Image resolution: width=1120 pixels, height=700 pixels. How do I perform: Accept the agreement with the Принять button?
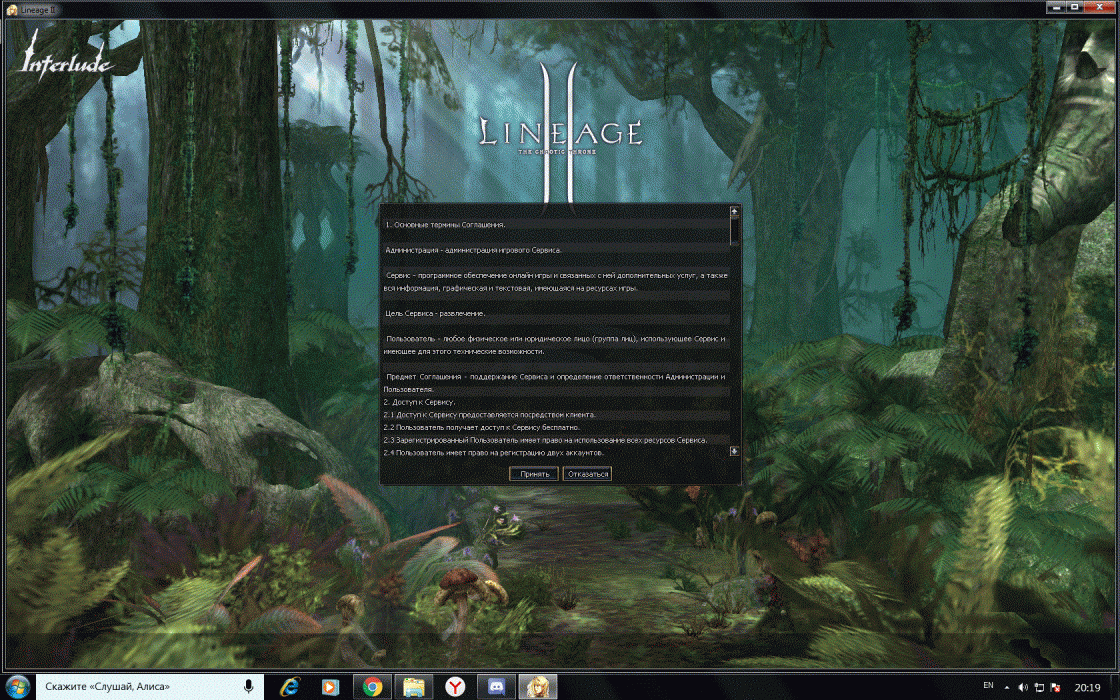(x=533, y=474)
